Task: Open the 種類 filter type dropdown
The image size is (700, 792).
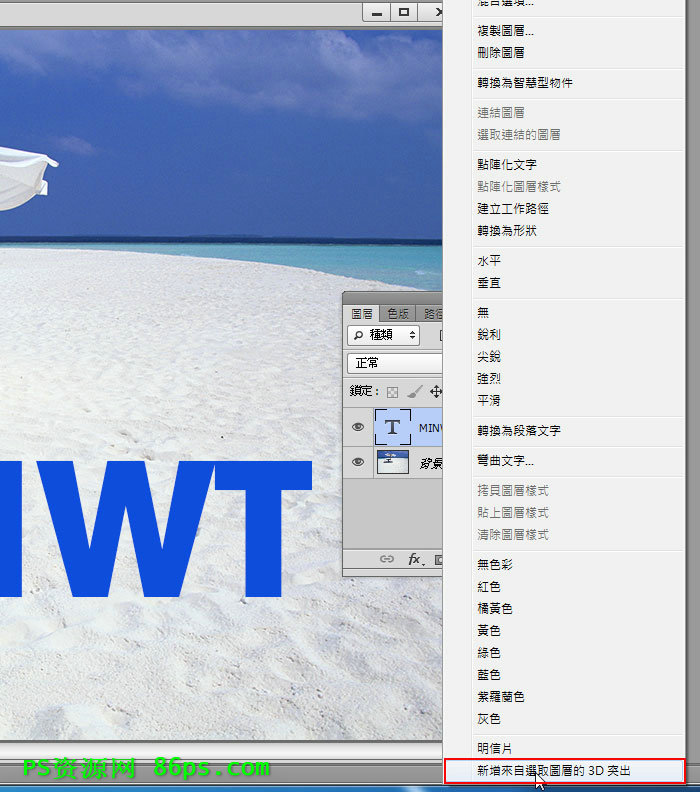Action: pyautogui.click(x=383, y=335)
